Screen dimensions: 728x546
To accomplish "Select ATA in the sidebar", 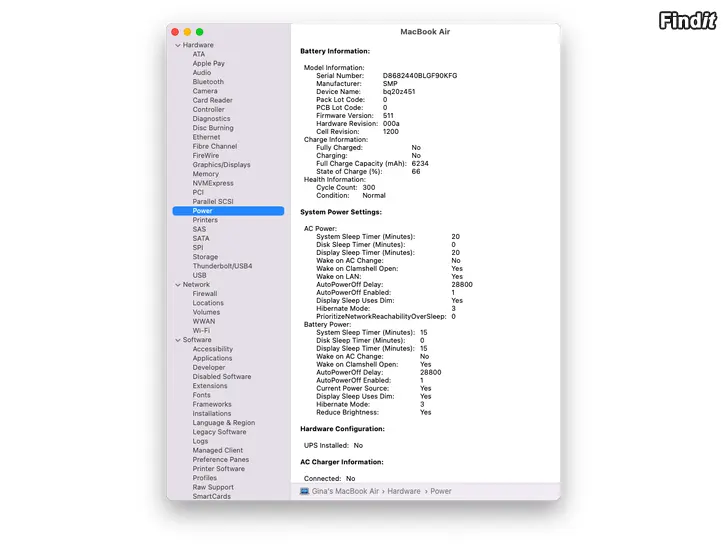I will [x=199, y=54].
